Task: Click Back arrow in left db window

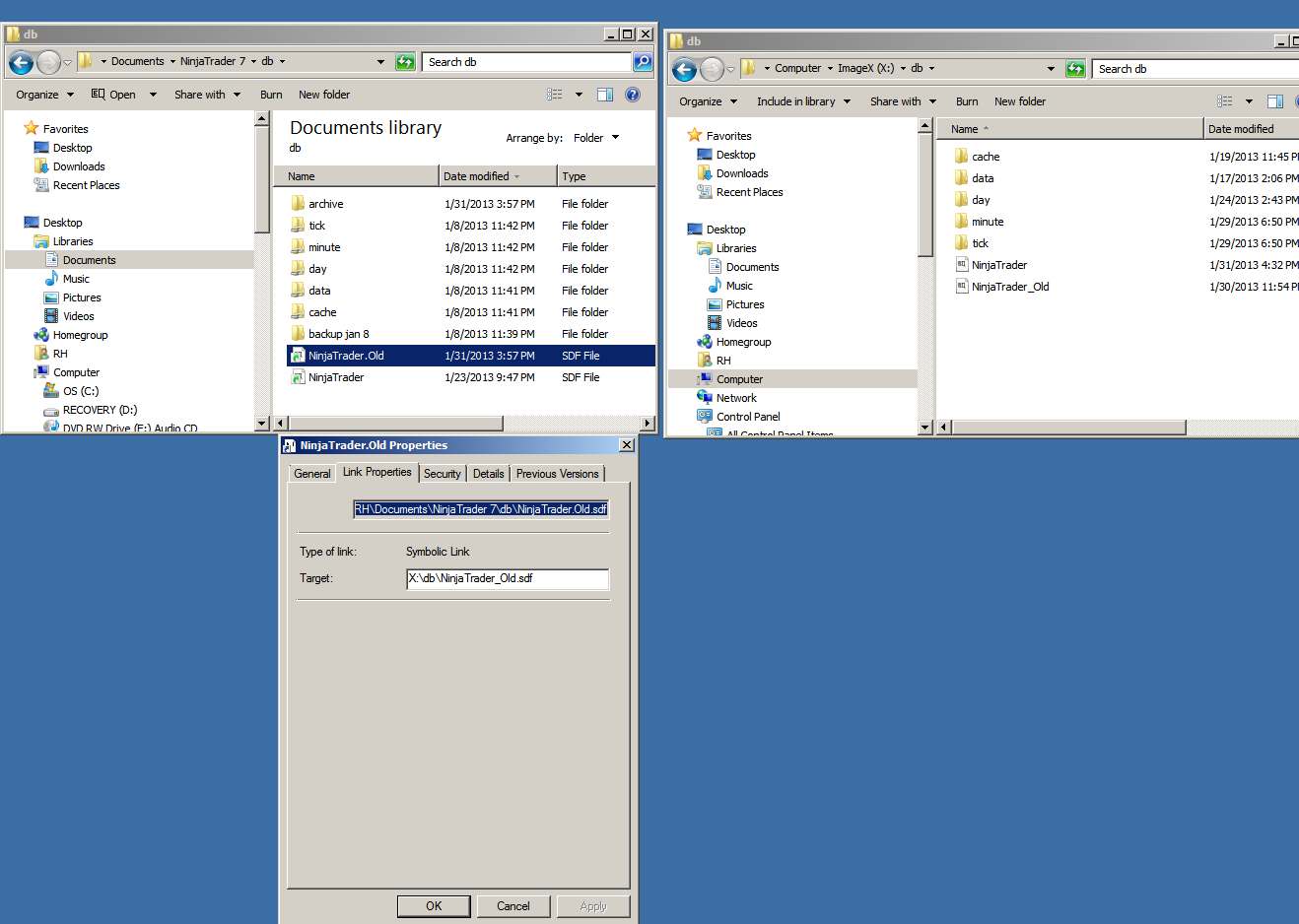Action: [x=21, y=62]
